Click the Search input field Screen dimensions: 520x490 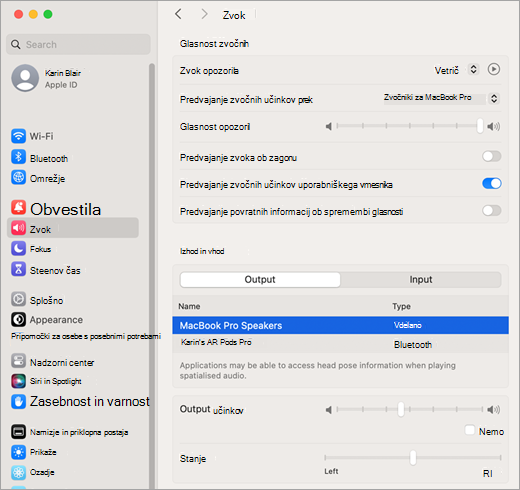(x=78, y=44)
